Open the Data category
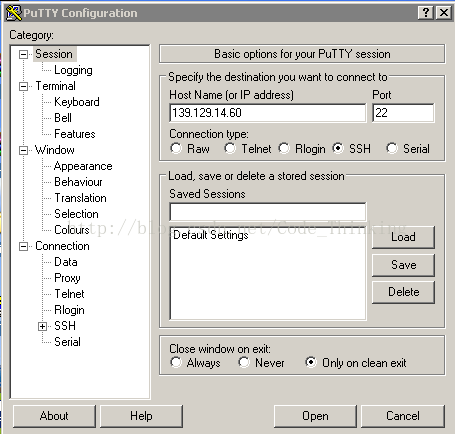 click(66, 262)
